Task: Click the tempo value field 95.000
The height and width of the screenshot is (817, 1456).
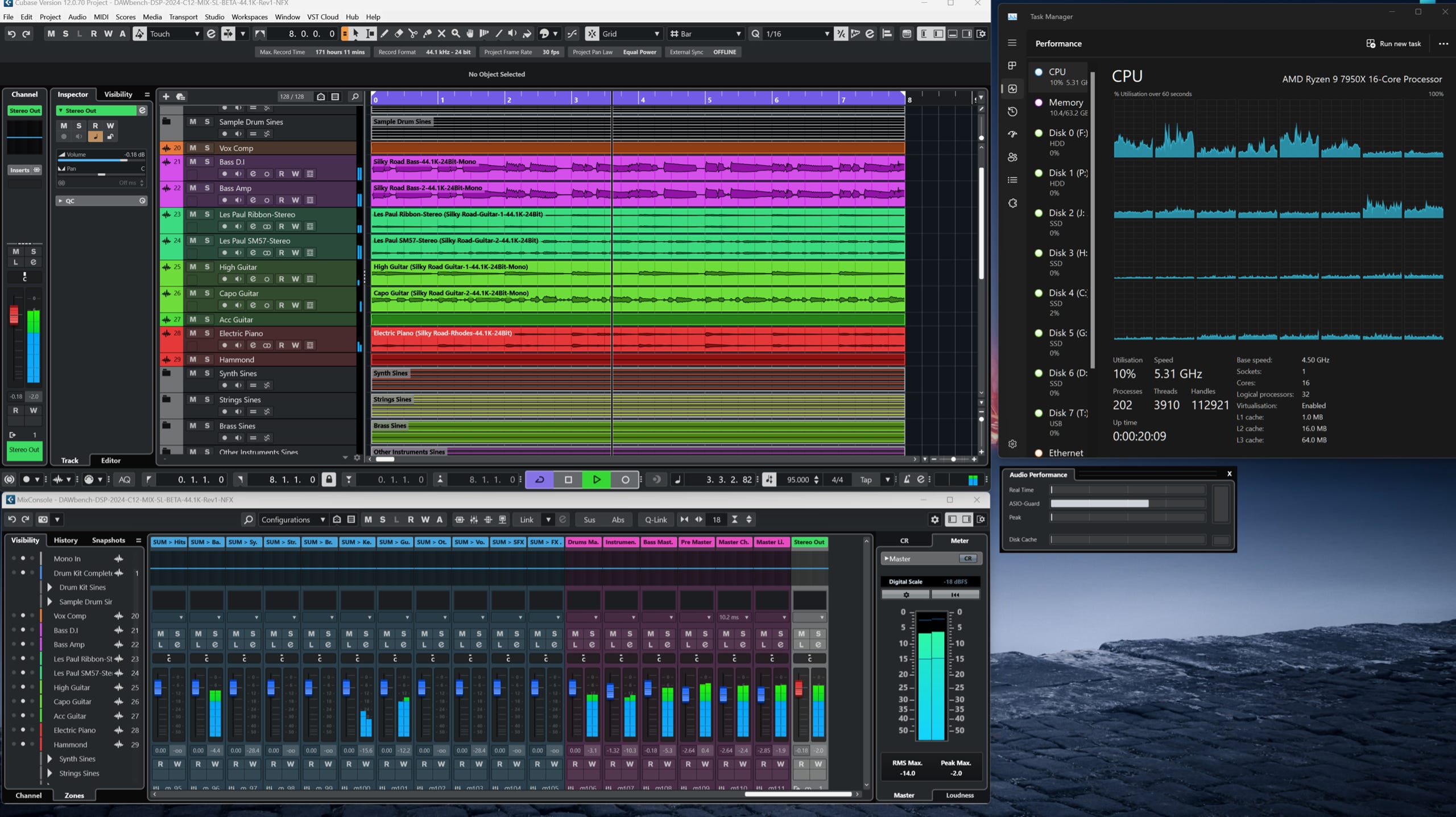Action: tap(797, 480)
